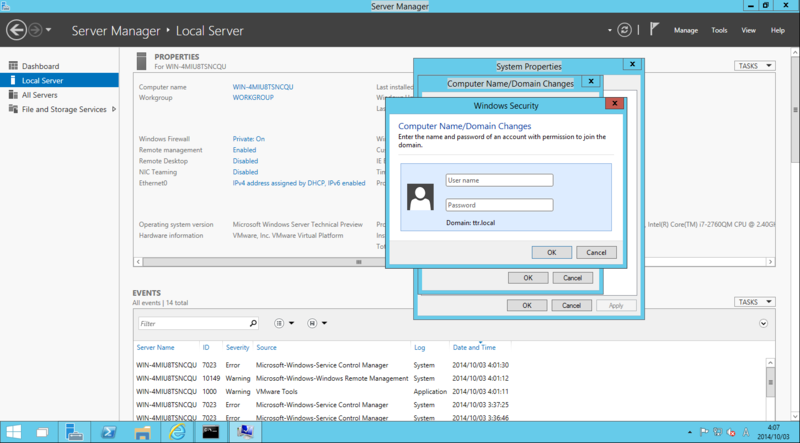800x443 pixels.
Task: Open Server Manager from the taskbar
Action: coord(74,432)
